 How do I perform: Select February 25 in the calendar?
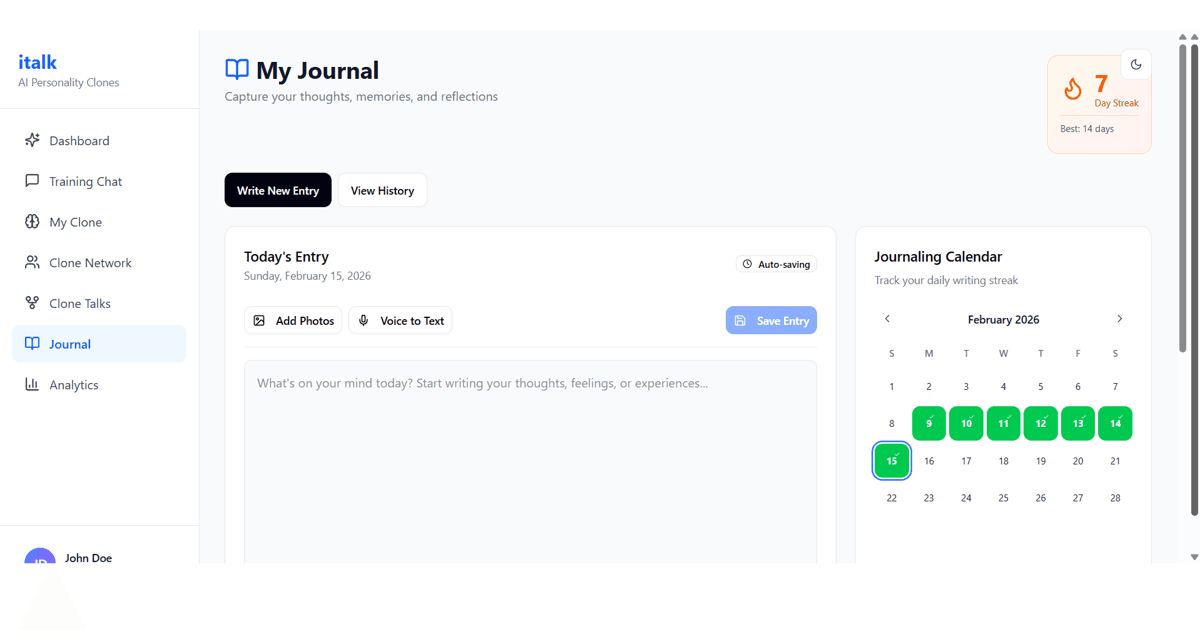(1003, 498)
